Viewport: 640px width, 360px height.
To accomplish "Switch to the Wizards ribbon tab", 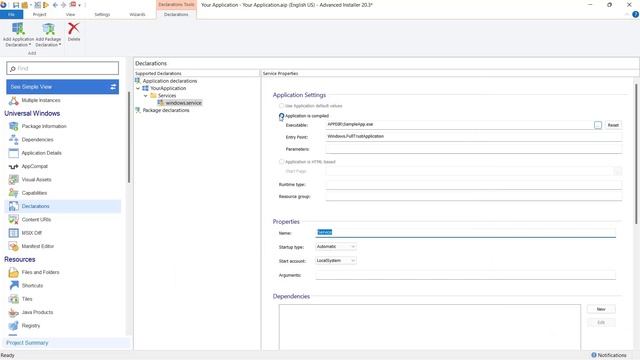I will tap(137, 14).
